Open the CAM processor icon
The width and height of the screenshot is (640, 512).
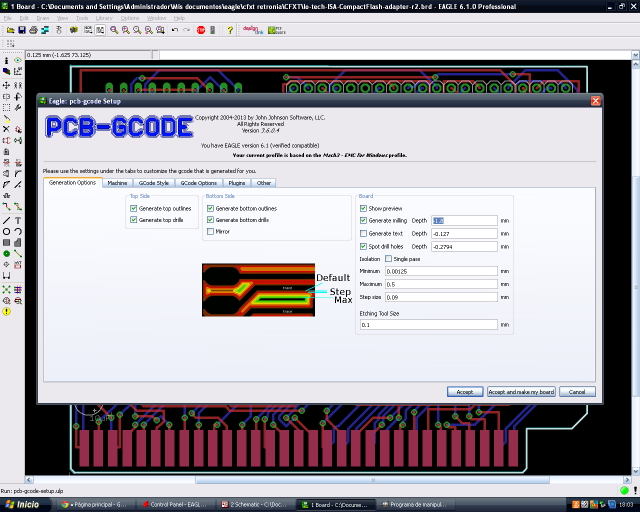tap(45, 30)
